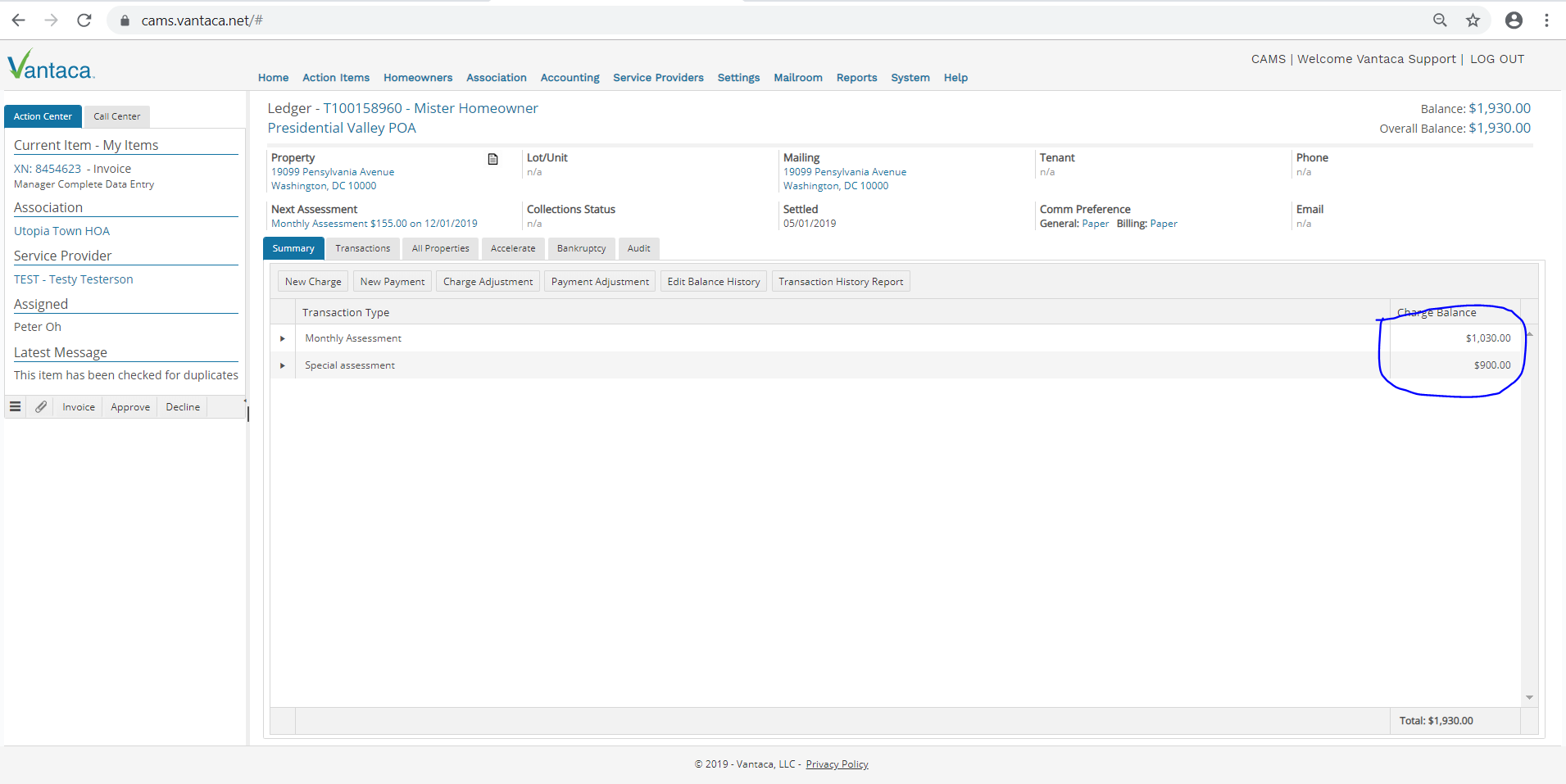Image resolution: width=1566 pixels, height=784 pixels.
Task: Switch to the Transactions tab
Action: tap(362, 248)
